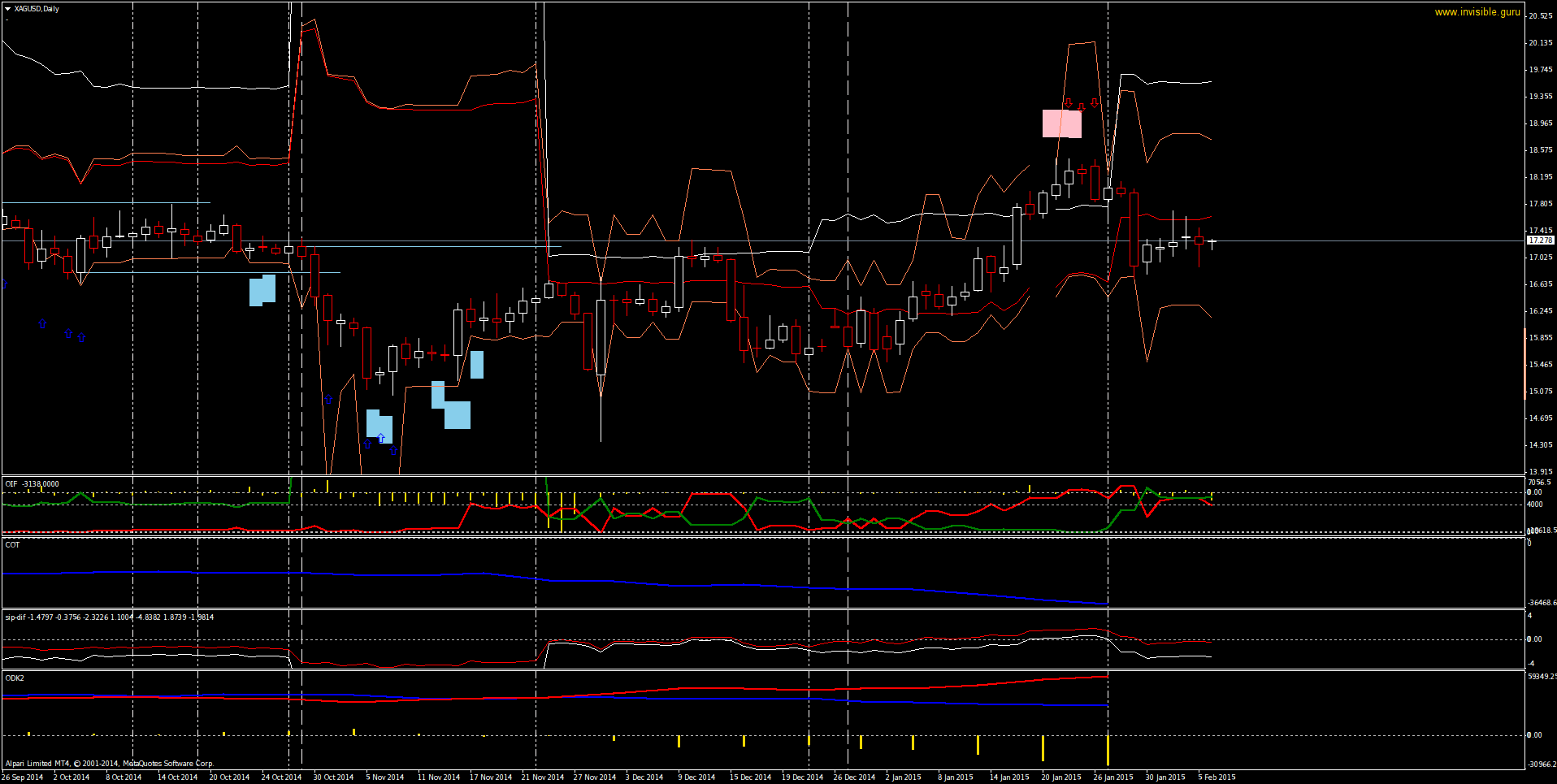Click the 8 Jan 2015 date label
This screenshot has width=1557, height=784.
point(956,778)
